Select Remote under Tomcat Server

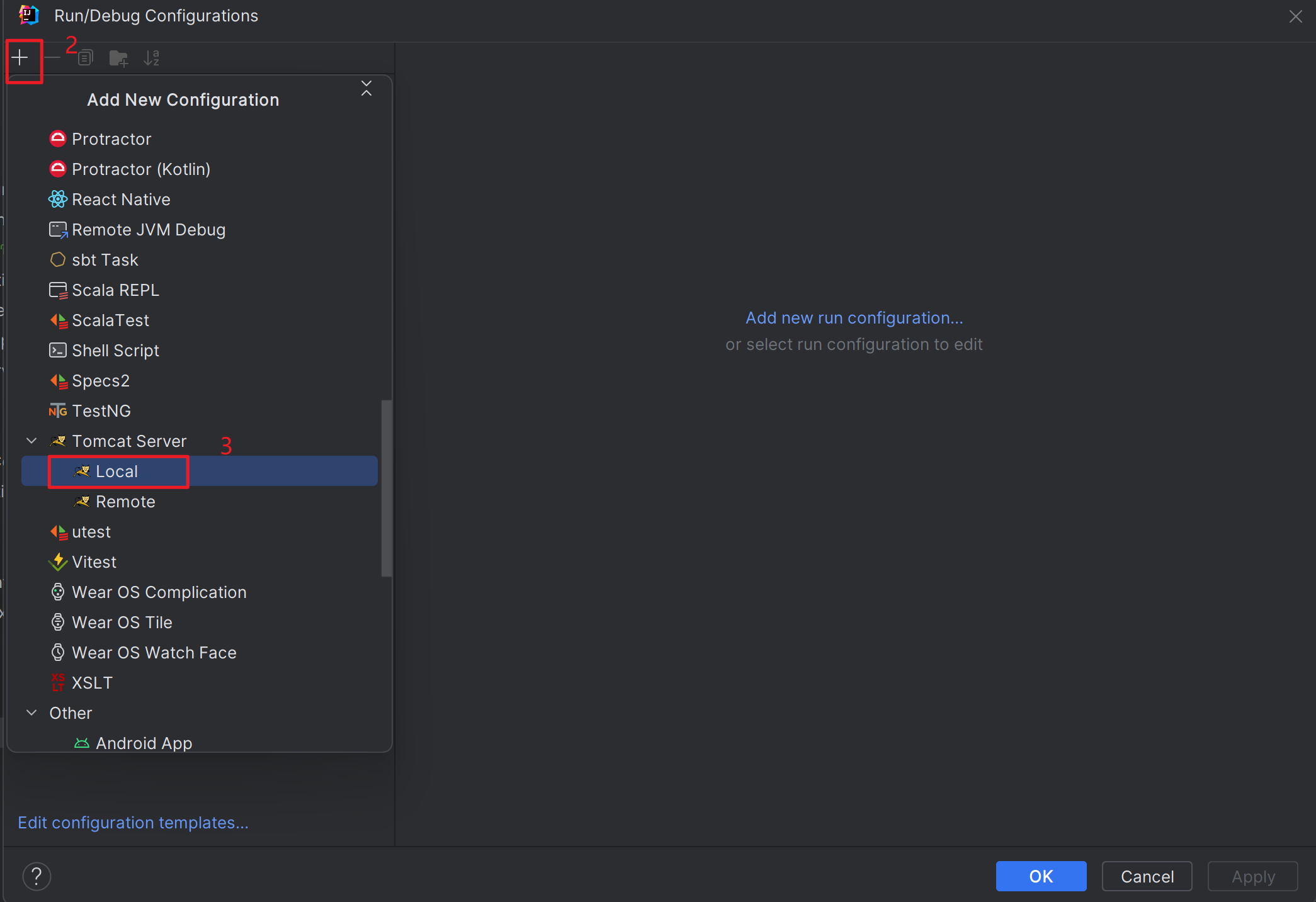pyautogui.click(x=199, y=501)
